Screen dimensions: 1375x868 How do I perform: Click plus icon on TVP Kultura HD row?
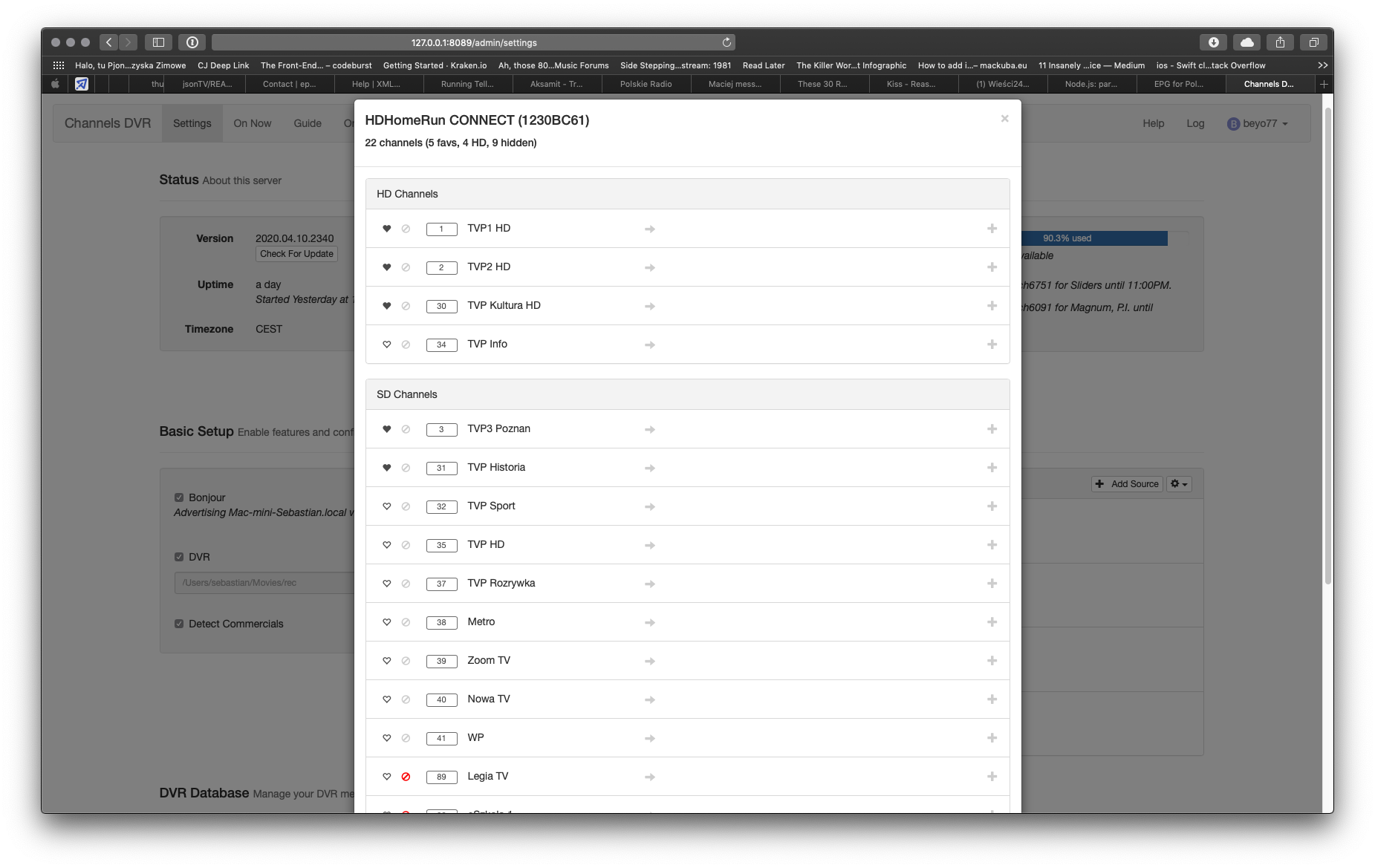[992, 306]
